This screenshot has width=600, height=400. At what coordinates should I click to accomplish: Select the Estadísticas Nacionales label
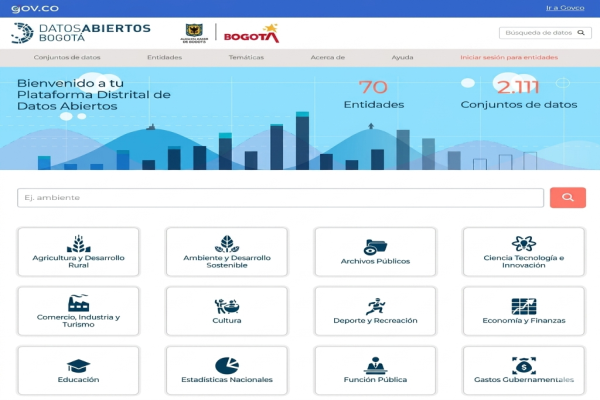click(x=227, y=379)
